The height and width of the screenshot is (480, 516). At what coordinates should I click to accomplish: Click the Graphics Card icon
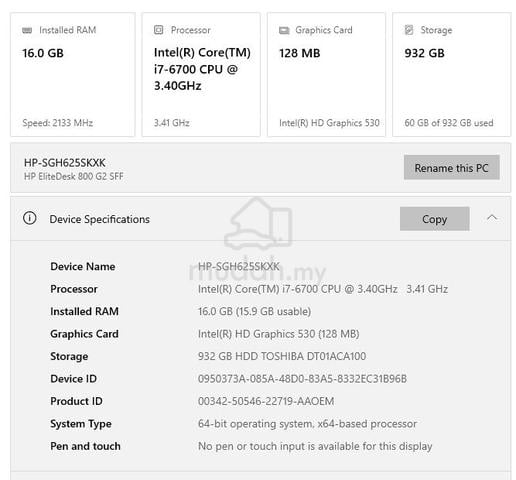click(x=284, y=30)
